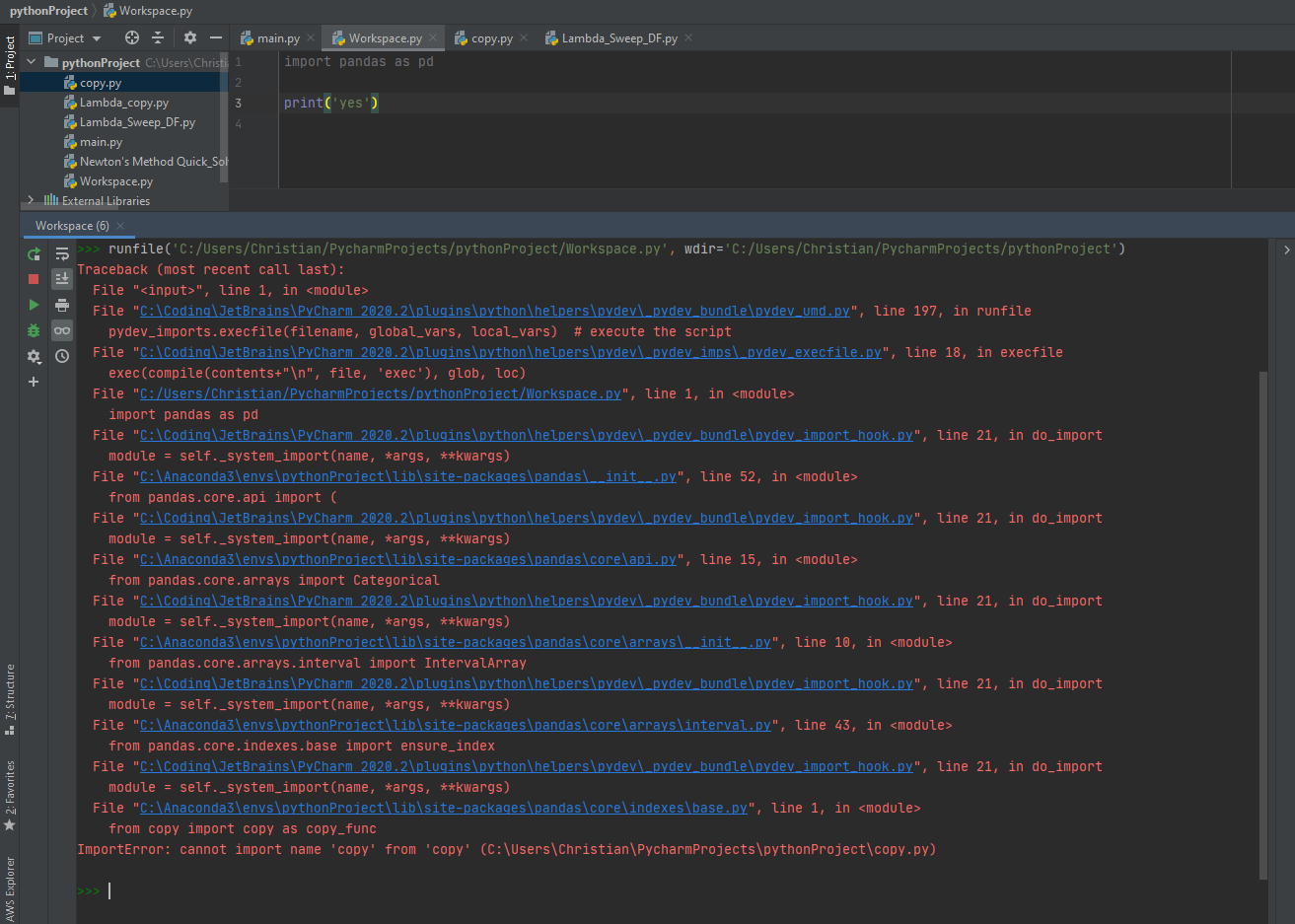Toggle scroll to end of console output
Screen dimensions: 1295x924
pyautogui.click(x=62, y=279)
